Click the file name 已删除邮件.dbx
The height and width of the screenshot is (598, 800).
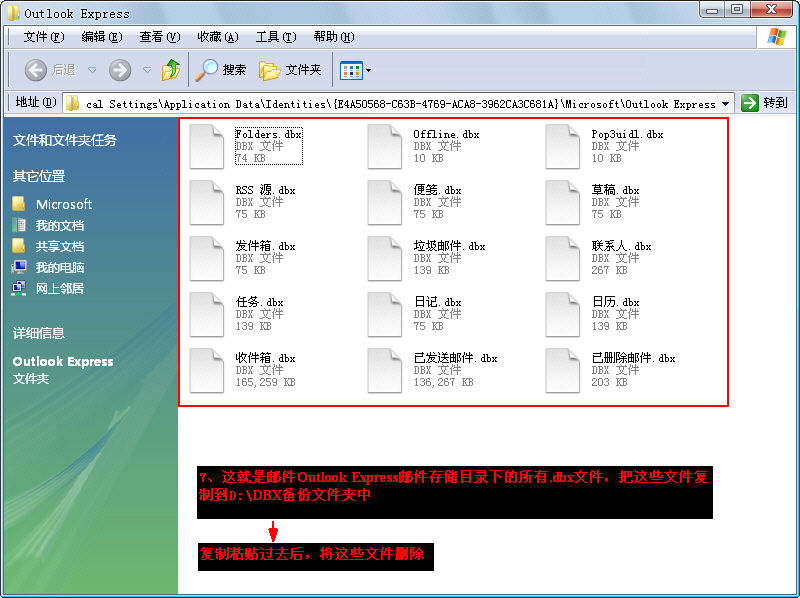tap(633, 358)
